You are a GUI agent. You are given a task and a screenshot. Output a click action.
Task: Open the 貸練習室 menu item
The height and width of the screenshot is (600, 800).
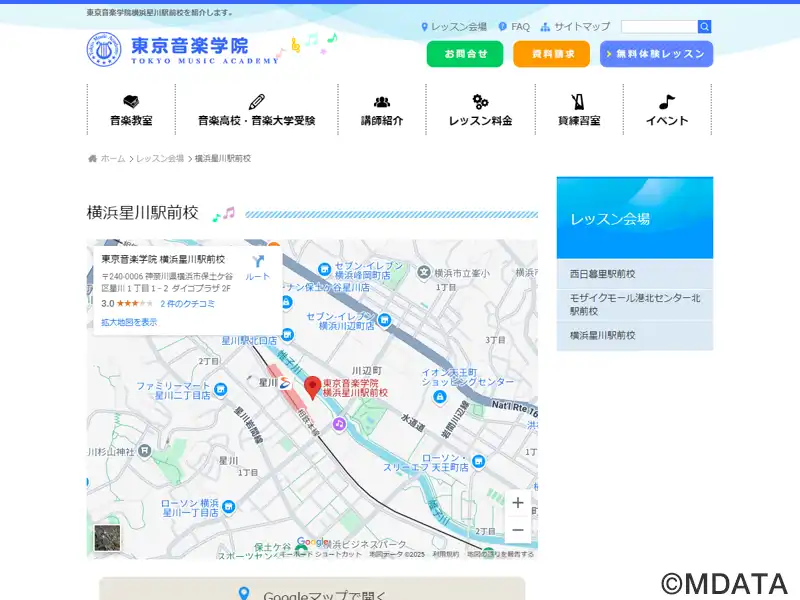click(579, 110)
